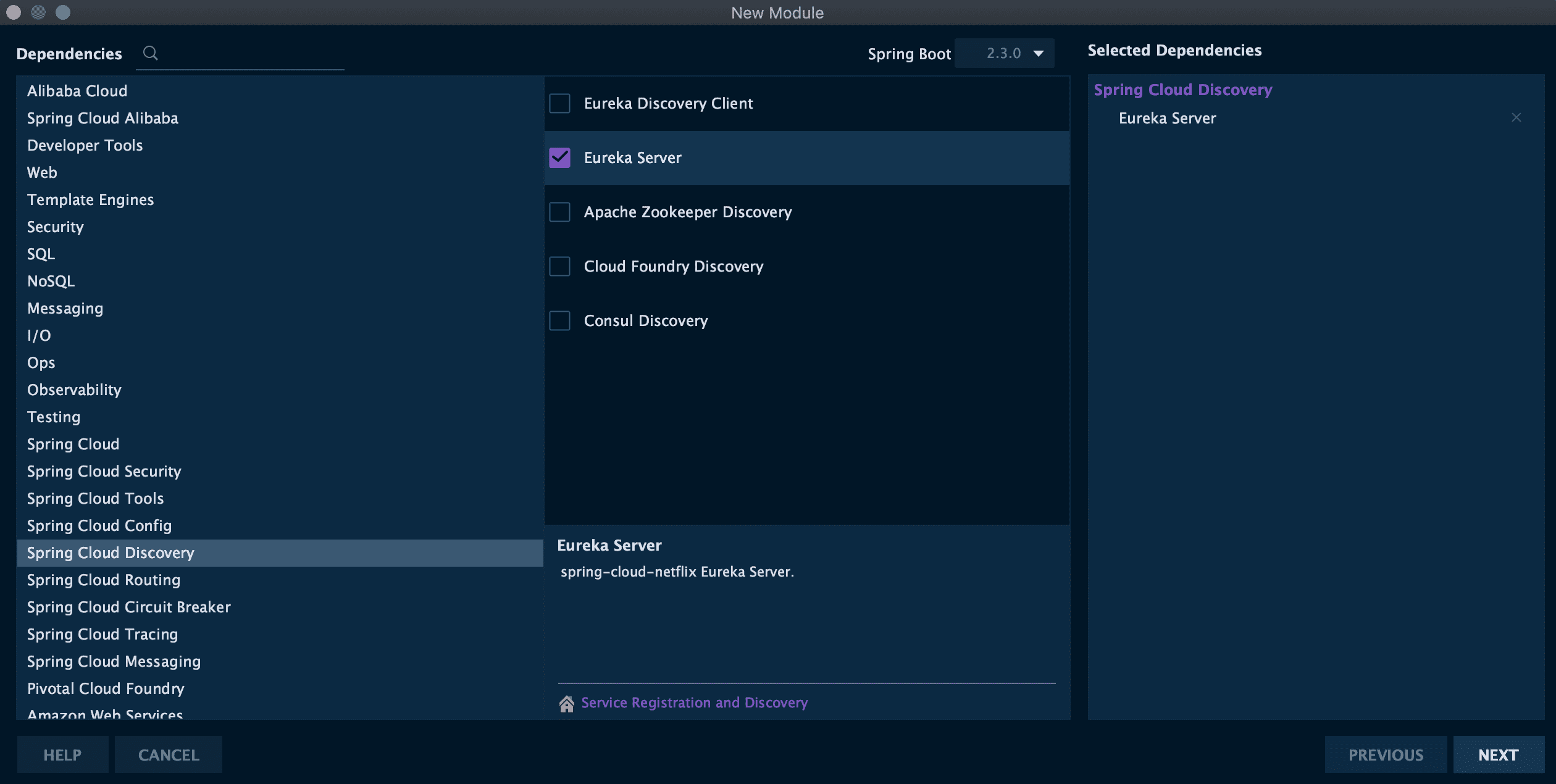Open the Spring Boot version dropdown arrow

[1039, 54]
